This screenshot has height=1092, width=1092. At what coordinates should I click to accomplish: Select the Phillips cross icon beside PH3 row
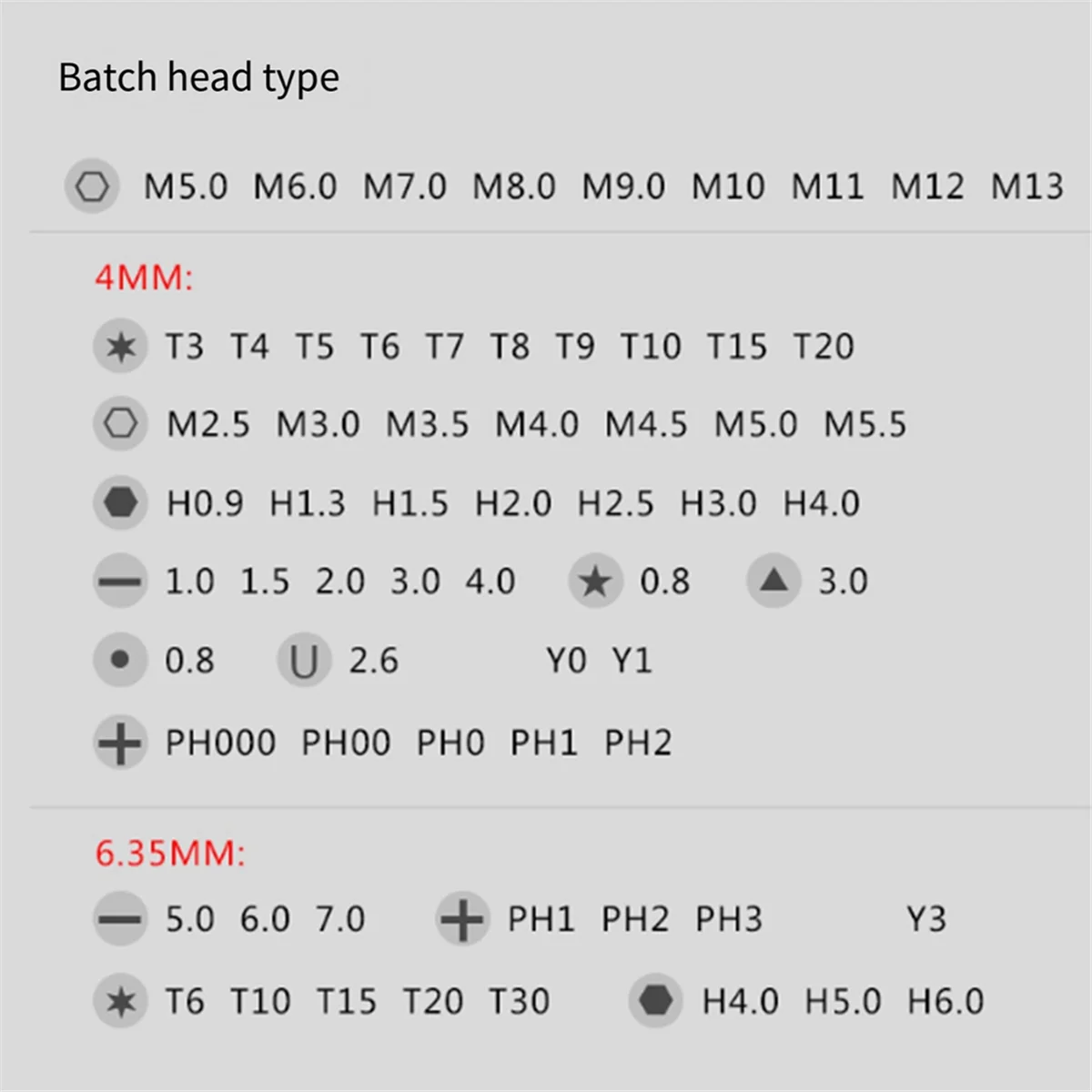coord(462,919)
